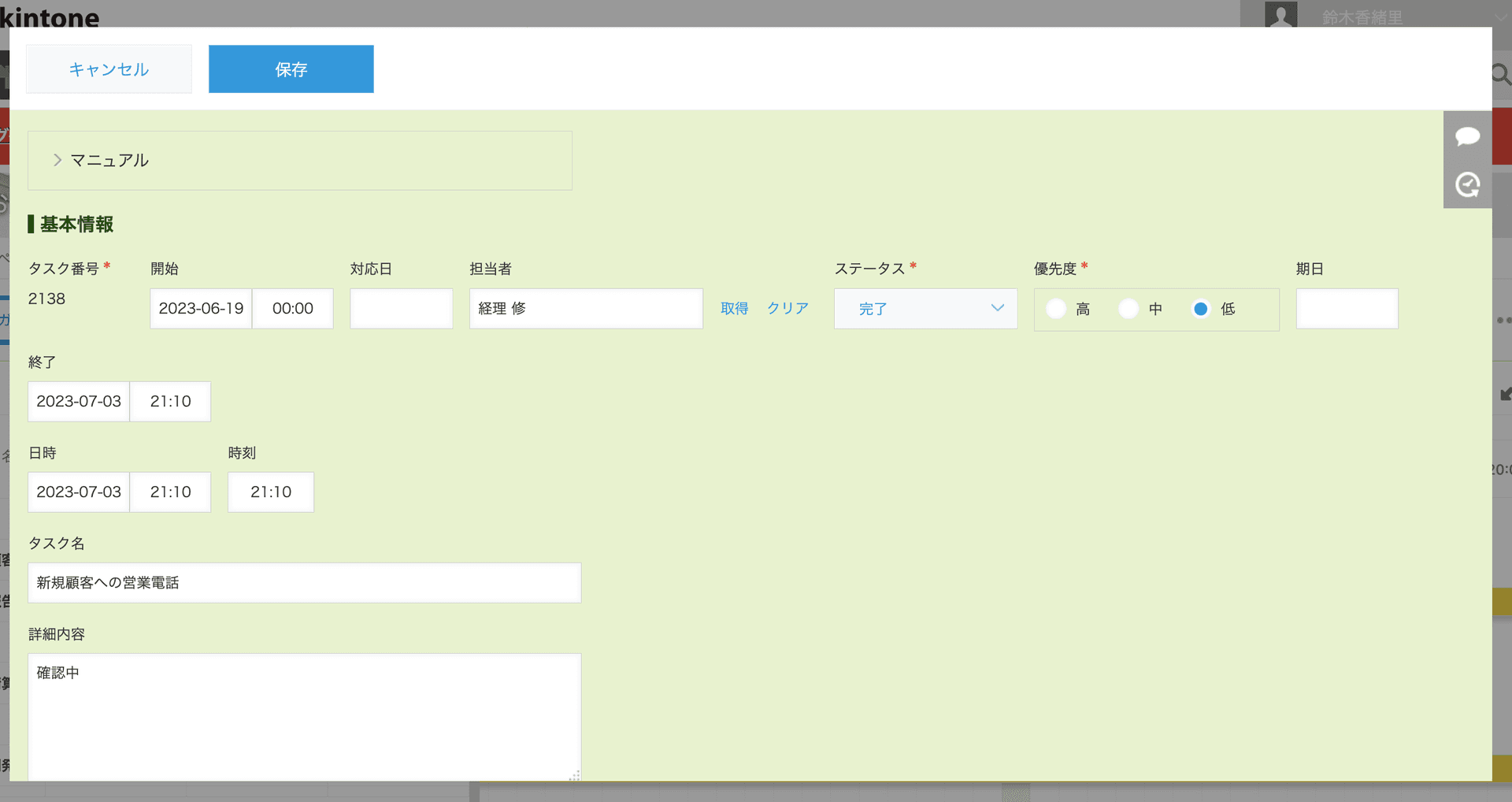
Task: Edit the 終了 time field 21:10
Action: point(171,402)
